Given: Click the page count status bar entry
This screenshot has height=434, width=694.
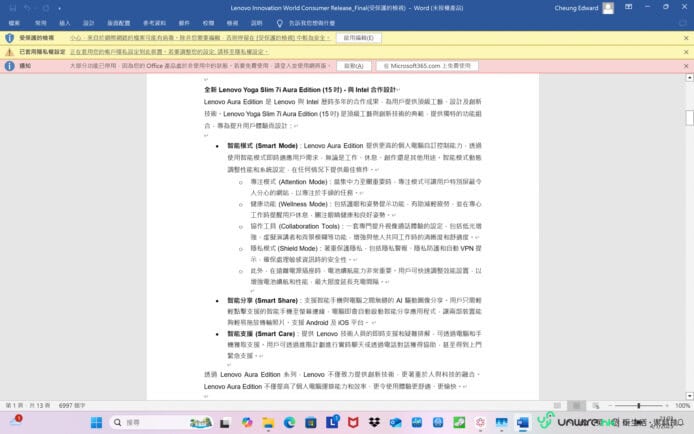Looking at the screenshot, I should coord(27,405).
